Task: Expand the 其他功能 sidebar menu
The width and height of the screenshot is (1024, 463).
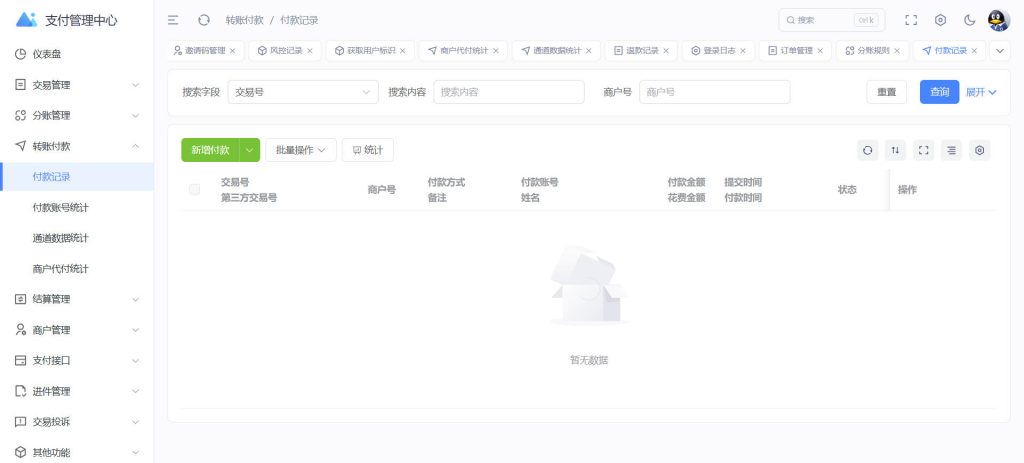Action: click(77, 453)
